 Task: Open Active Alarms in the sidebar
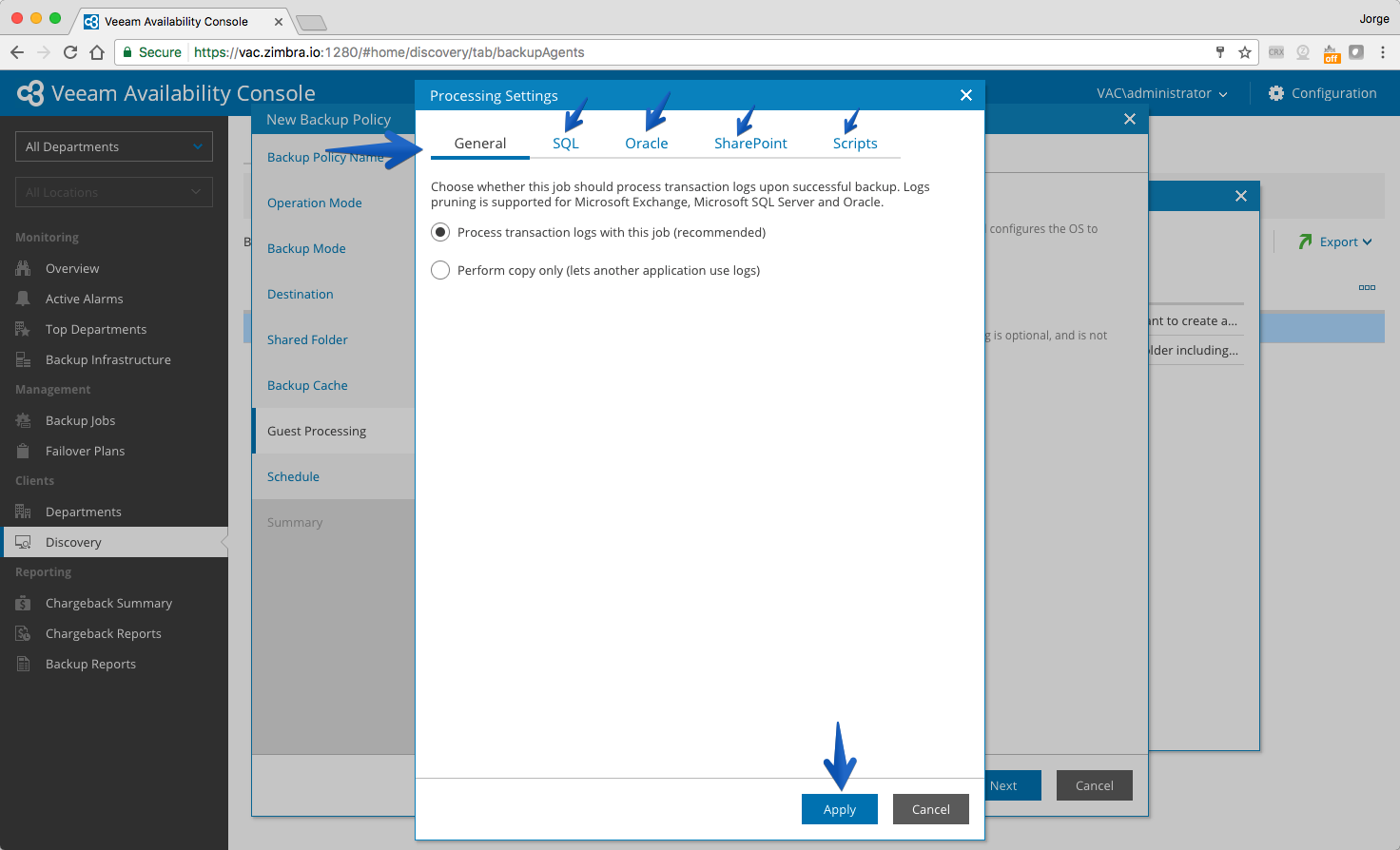pos(85,299)
